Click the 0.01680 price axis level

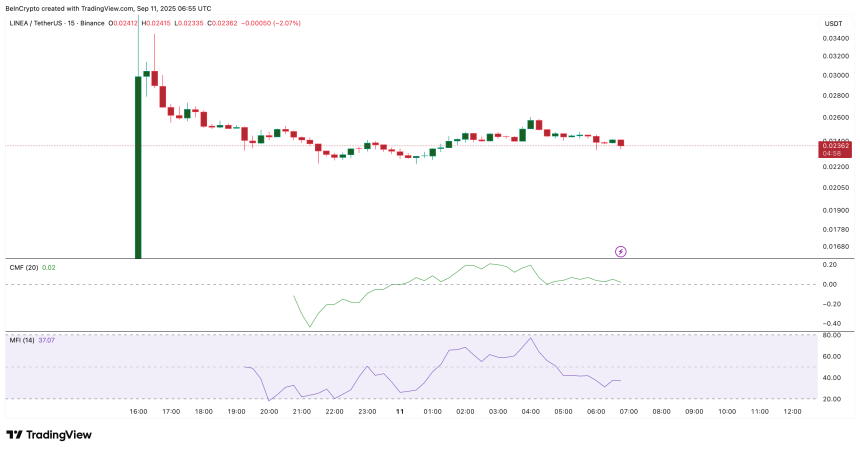point(833,246)
